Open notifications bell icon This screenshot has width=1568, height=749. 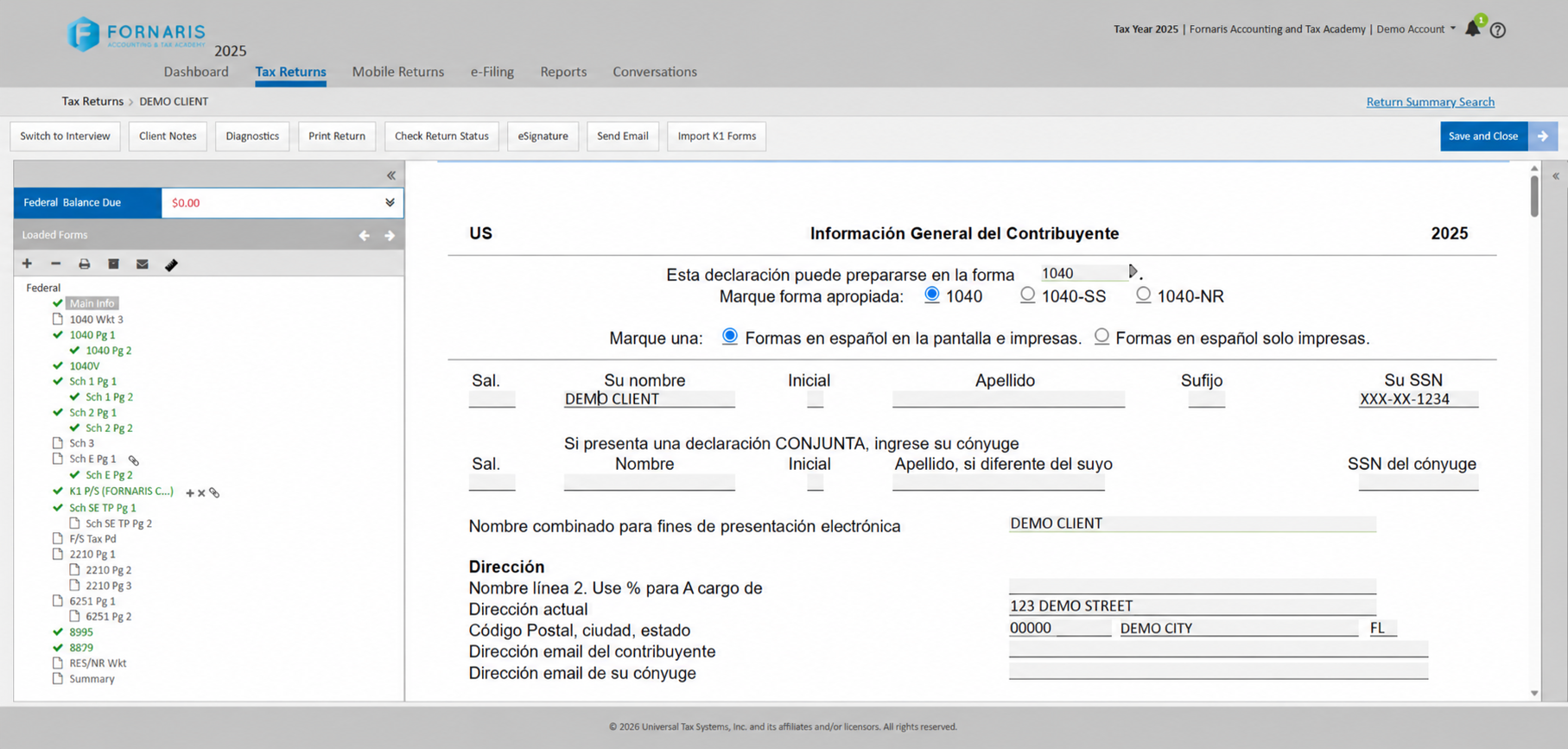(x=1473, y=29)
